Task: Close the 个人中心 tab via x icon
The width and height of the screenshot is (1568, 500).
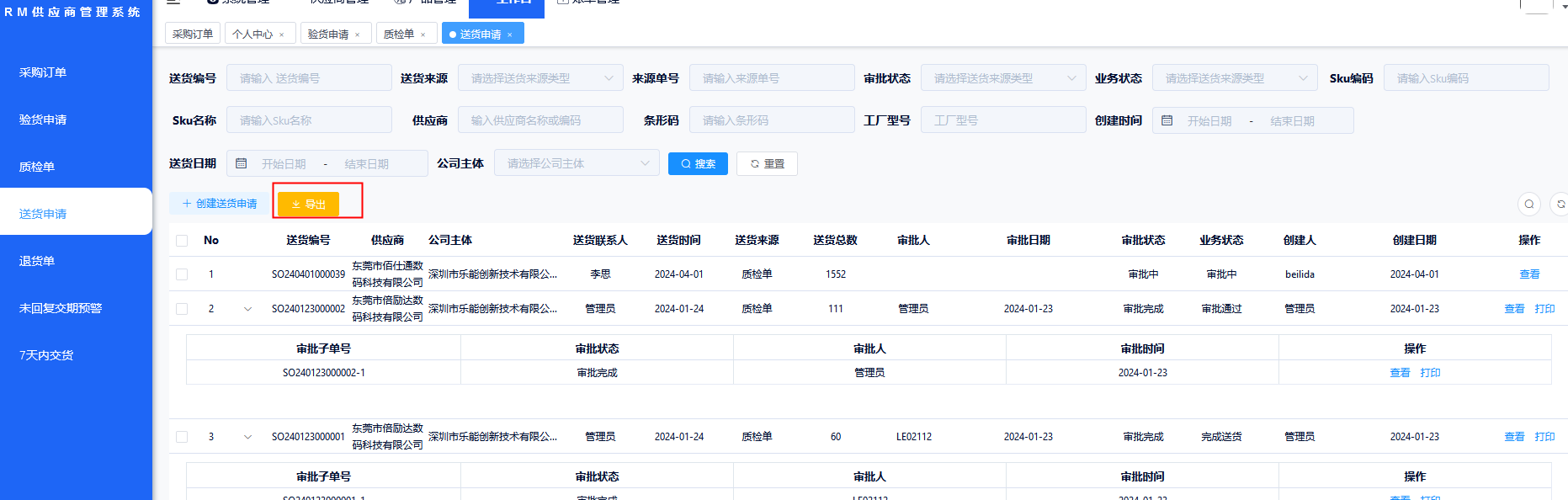Action: 281,35
